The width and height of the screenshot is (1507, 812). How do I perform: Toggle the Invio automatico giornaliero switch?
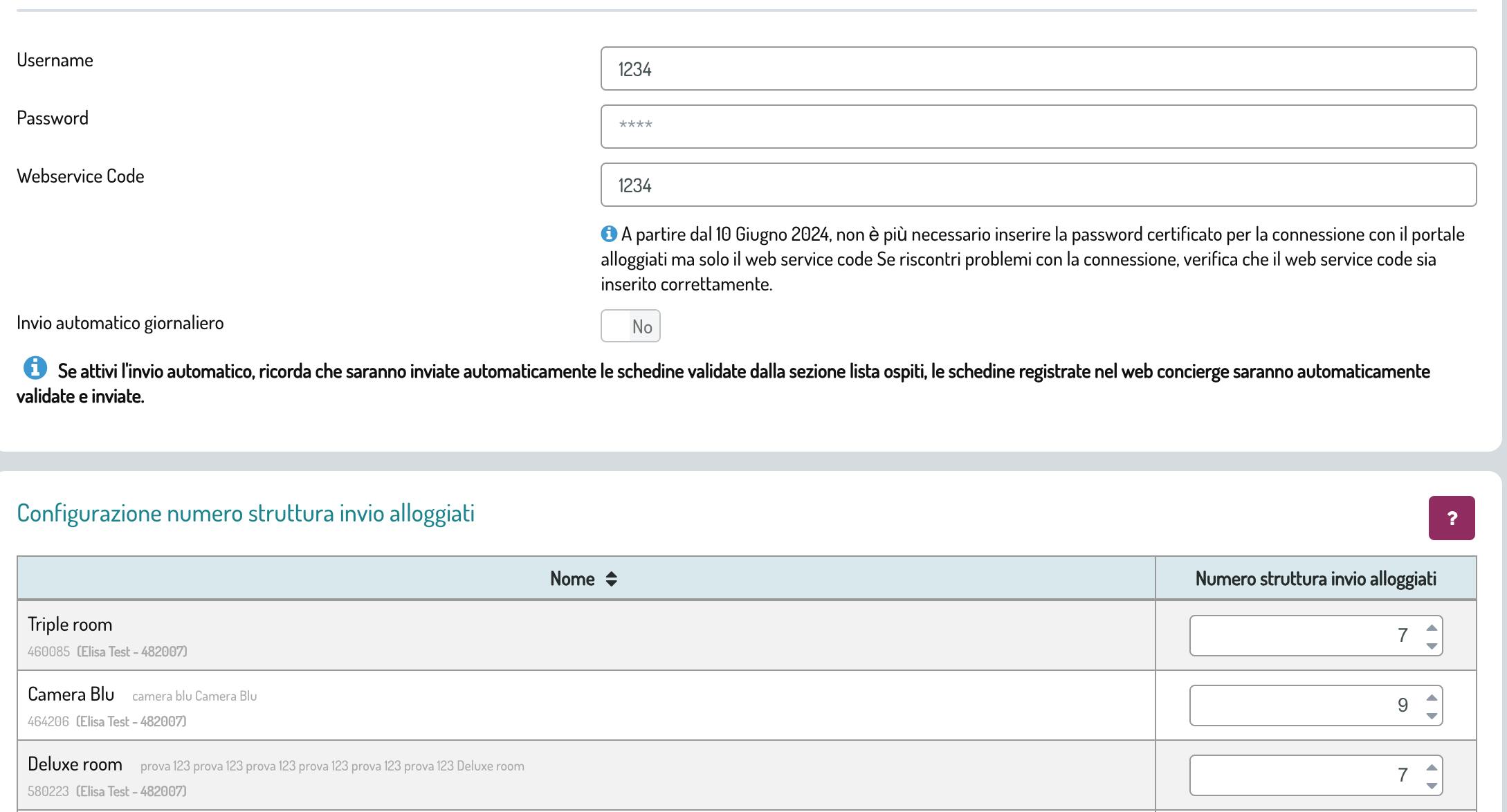[x=630, y=326]
